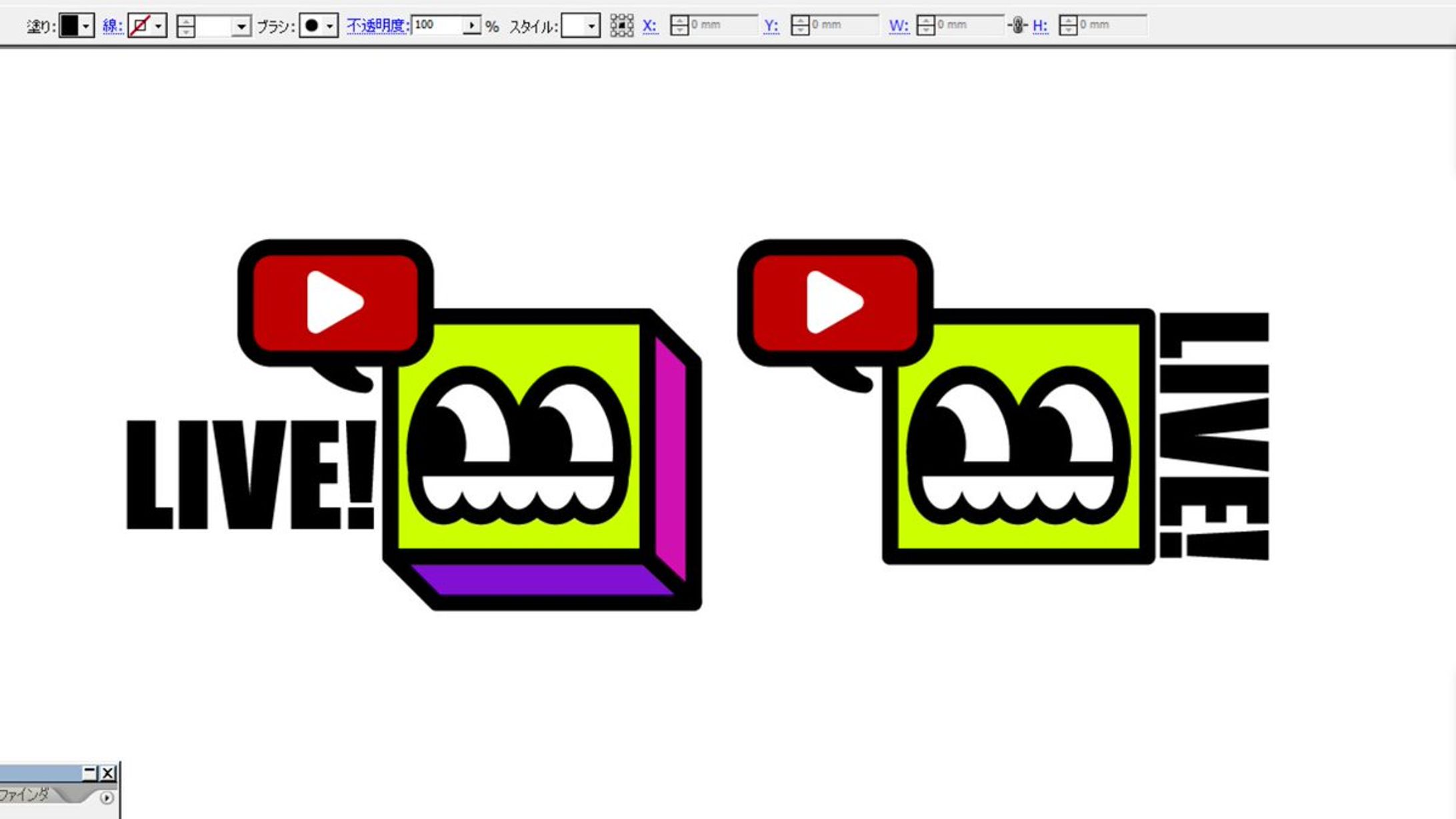The width and height of the screenshot is (1456, 819).
Task: Open the Pathfinder panel options menu button
Action: pos(107,797)
